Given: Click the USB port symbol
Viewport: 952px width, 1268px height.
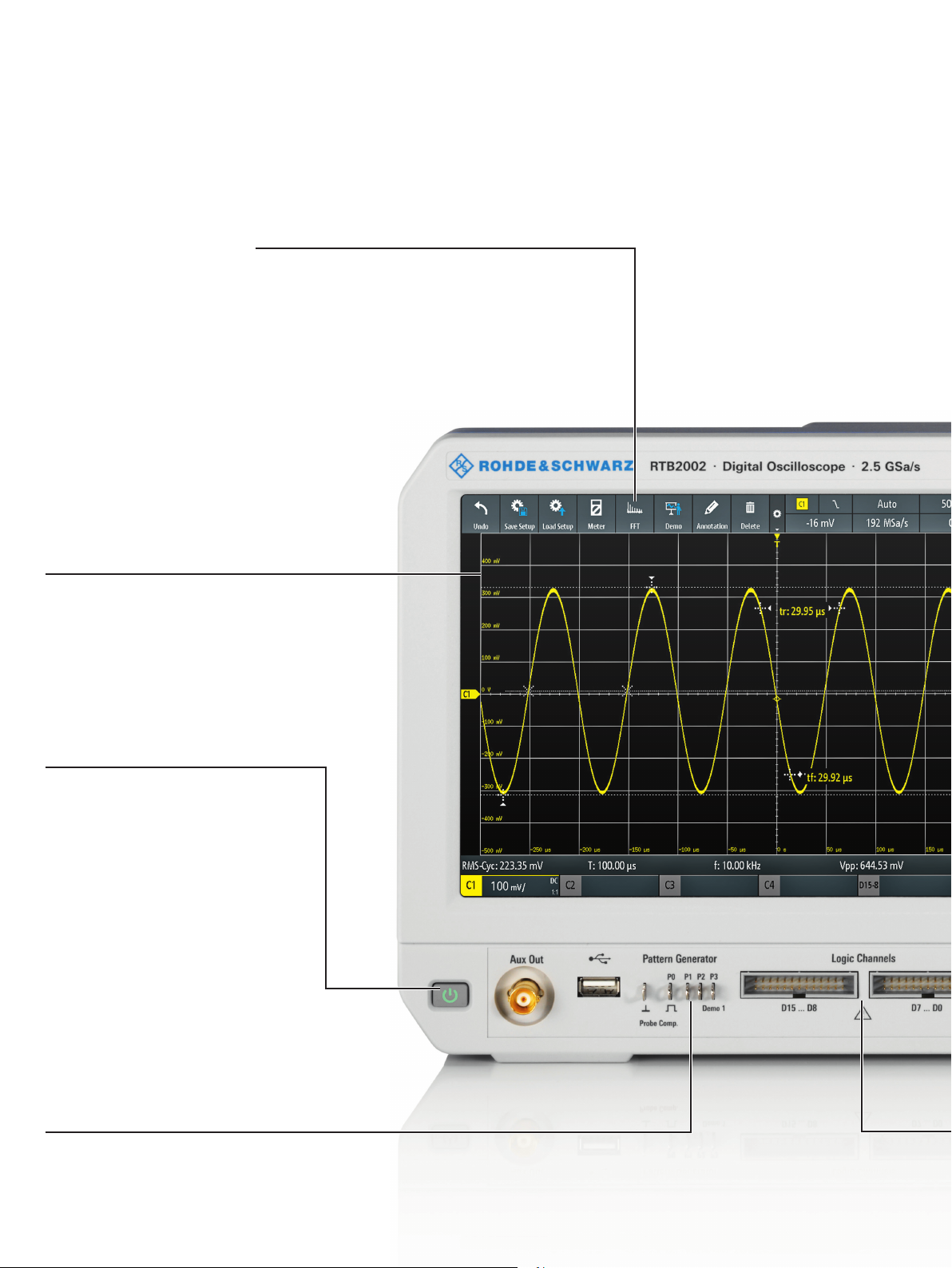Looking at the screenshot, I should pyautogui.click(x=599, y=958).
